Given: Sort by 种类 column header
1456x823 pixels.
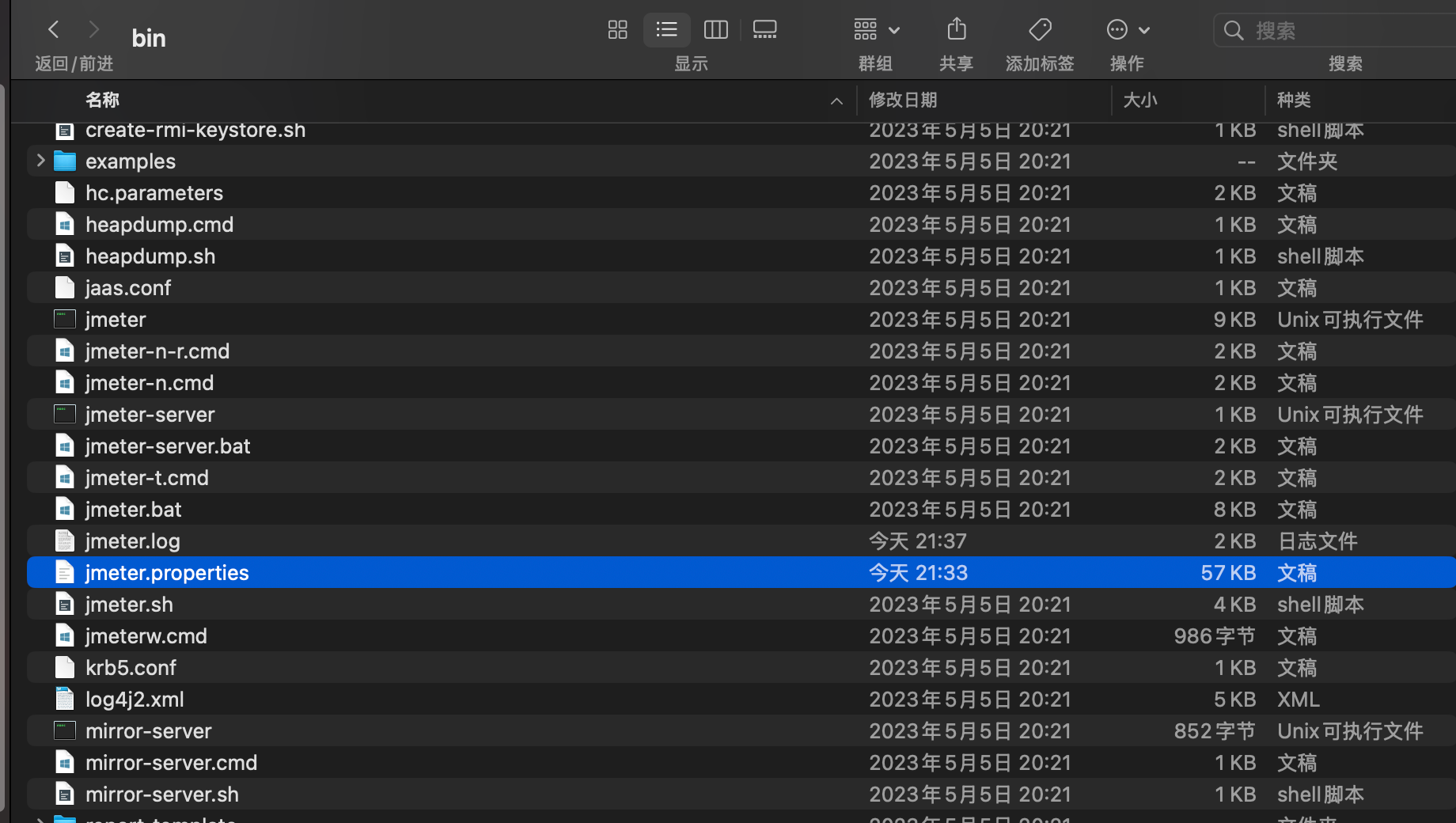Looking at the screenshot, I should [x=1294, y=100].
